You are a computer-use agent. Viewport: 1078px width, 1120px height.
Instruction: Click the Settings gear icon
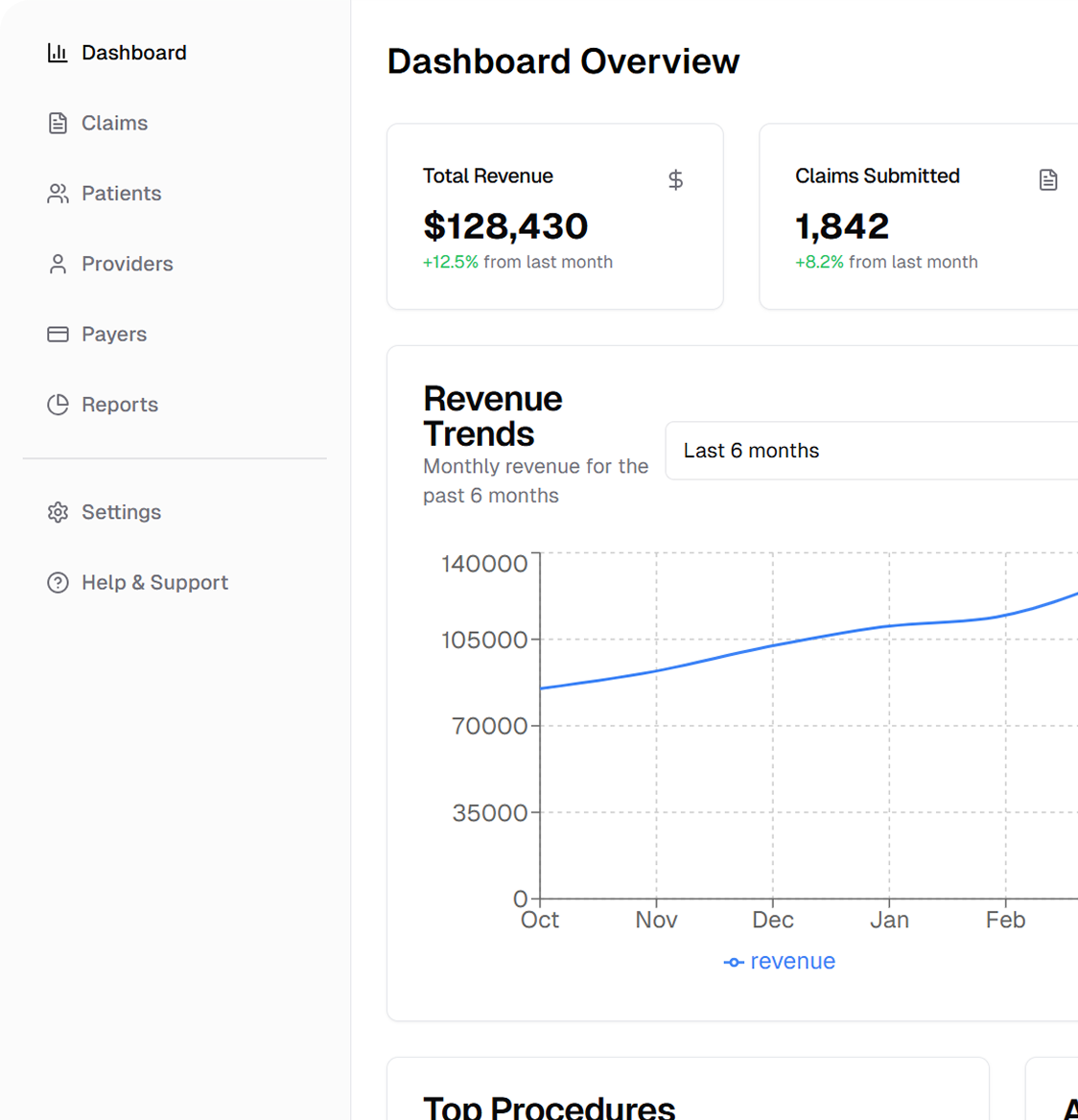58,512
